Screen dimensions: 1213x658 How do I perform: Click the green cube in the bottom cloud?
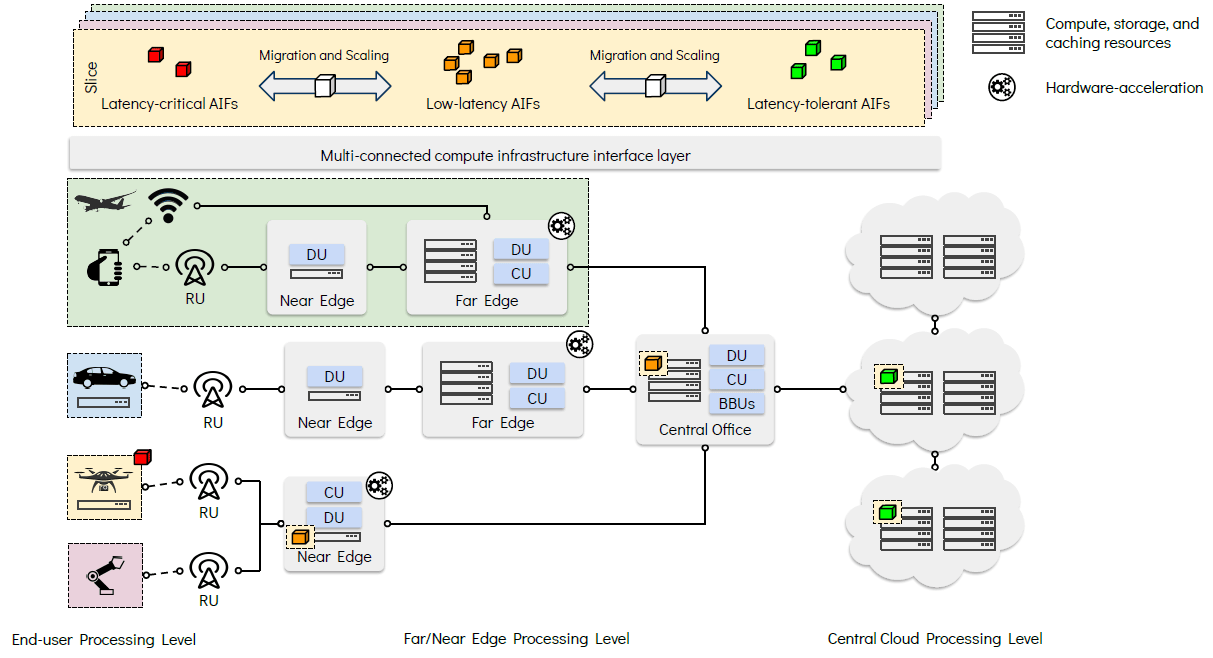point(887,512)
